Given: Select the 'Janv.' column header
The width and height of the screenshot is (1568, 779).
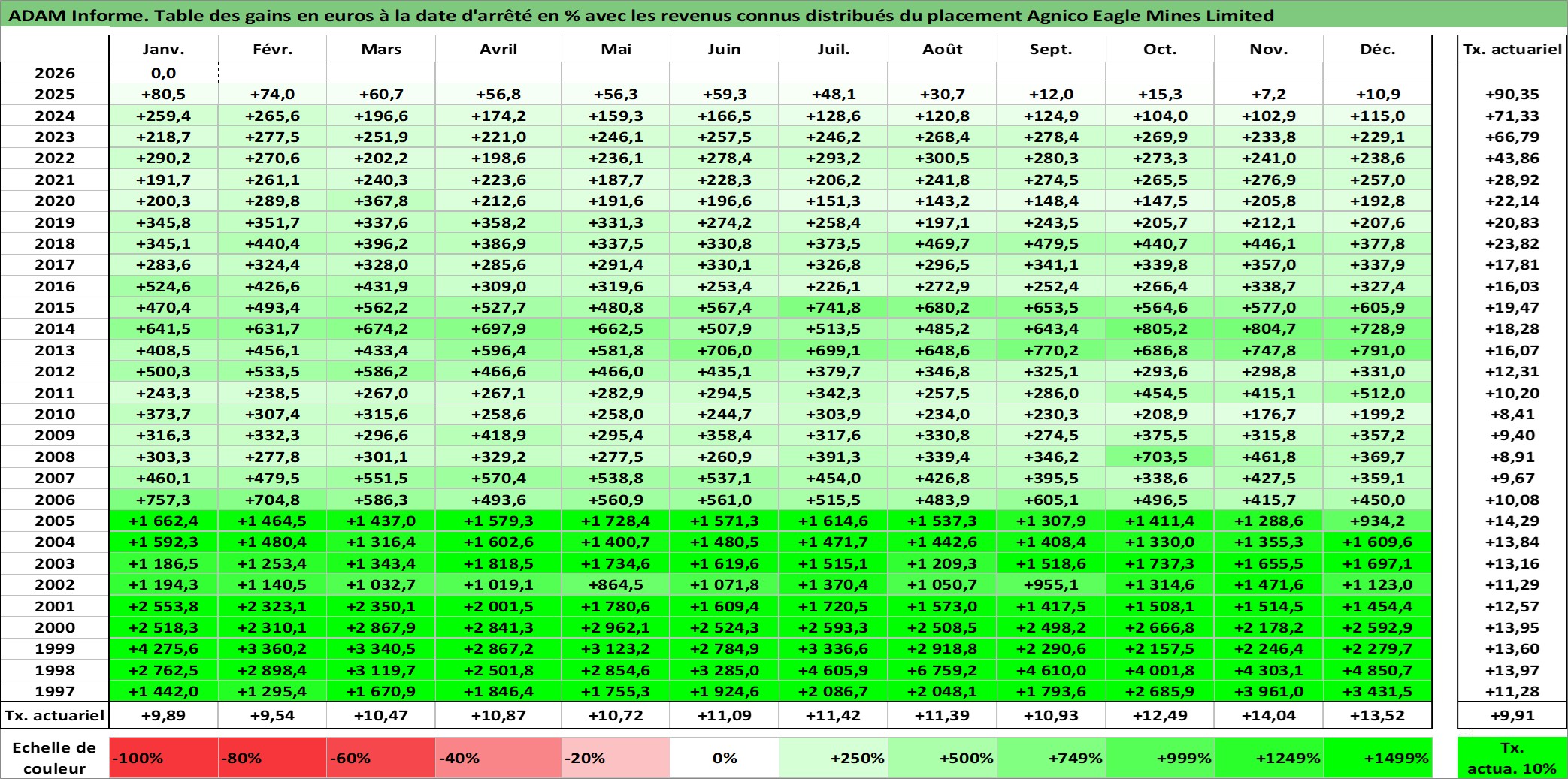Looking at the screenshot, I should (164, 49).
